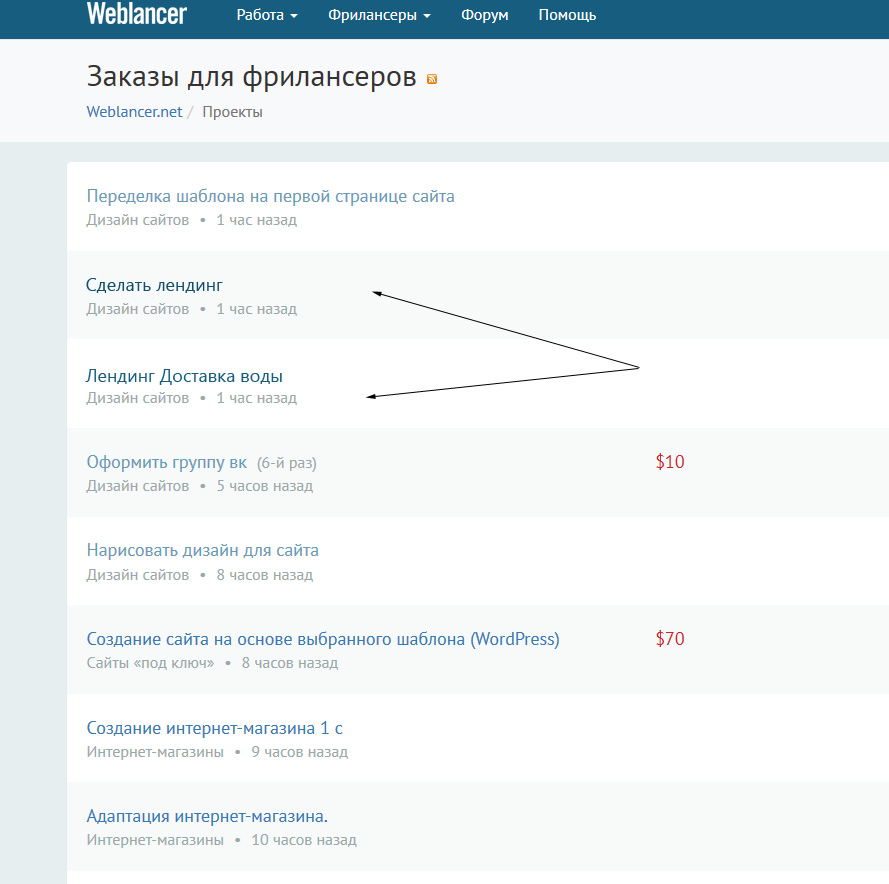Click the (6-й раз) note
Viewport: 889px width, 884px height.
(x=287, y=463)
